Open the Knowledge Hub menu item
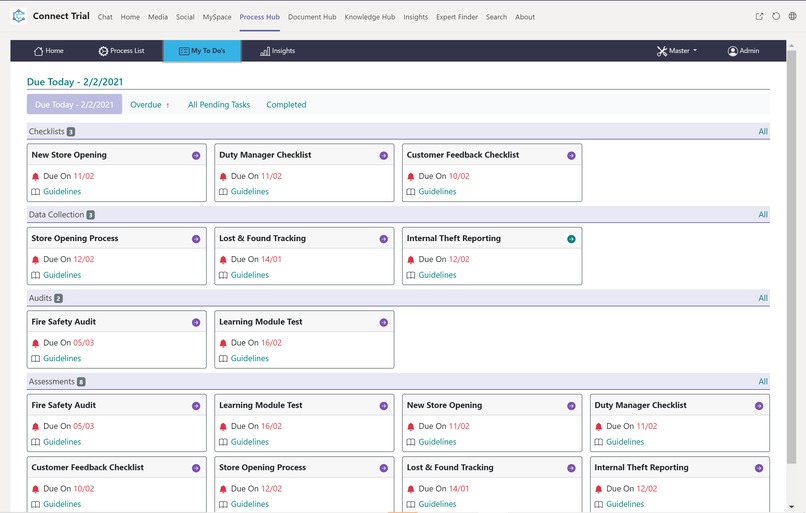Viewport: 806px width, 513px height. point(370,17)
